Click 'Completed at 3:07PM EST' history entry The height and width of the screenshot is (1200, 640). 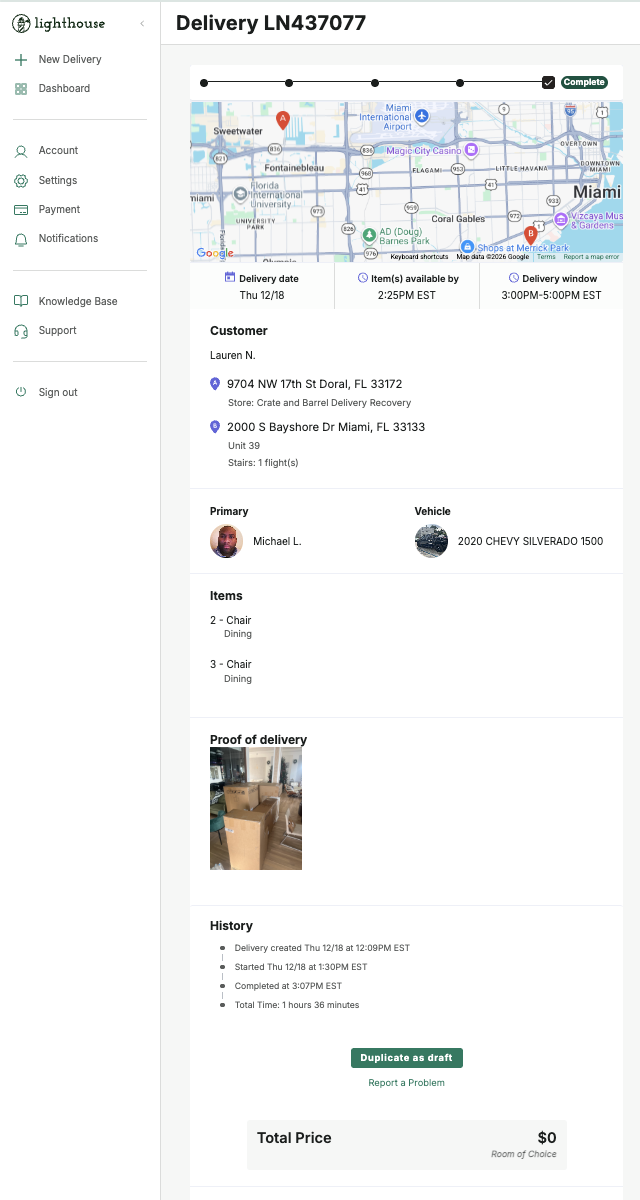tap(288, 986)
